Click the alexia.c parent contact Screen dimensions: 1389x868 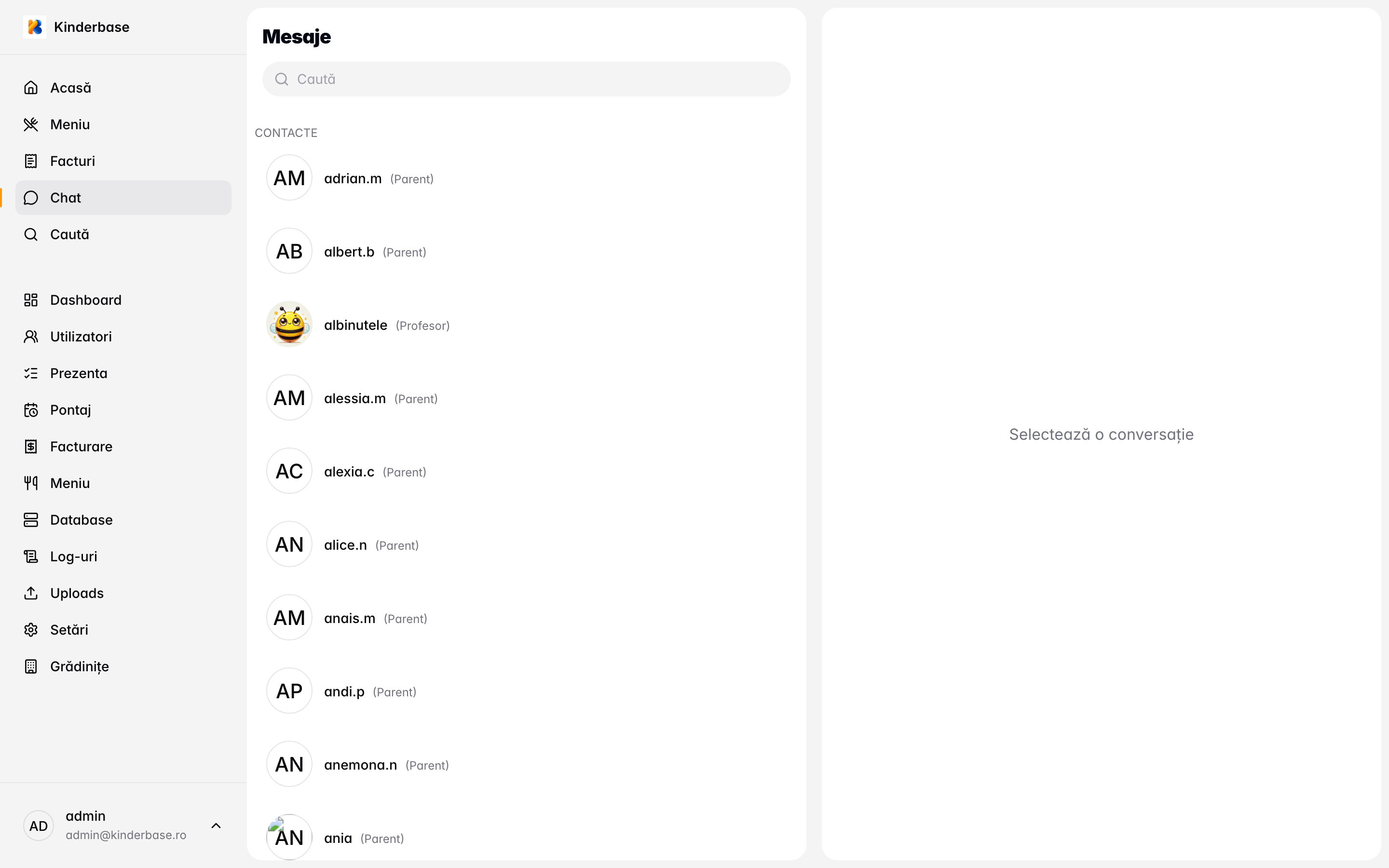(x=349, y=472)
